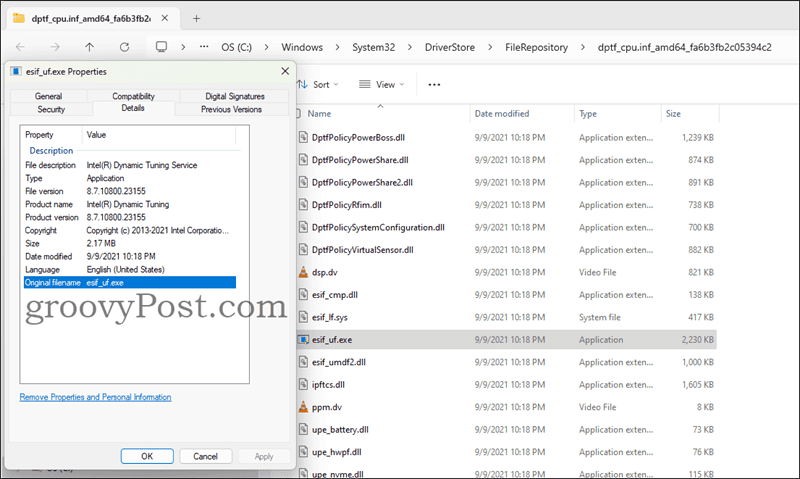Select the esif_umdf2.dll file name
Image resolution: width=800 pixels, height=479 pixels.
(339, 362)
